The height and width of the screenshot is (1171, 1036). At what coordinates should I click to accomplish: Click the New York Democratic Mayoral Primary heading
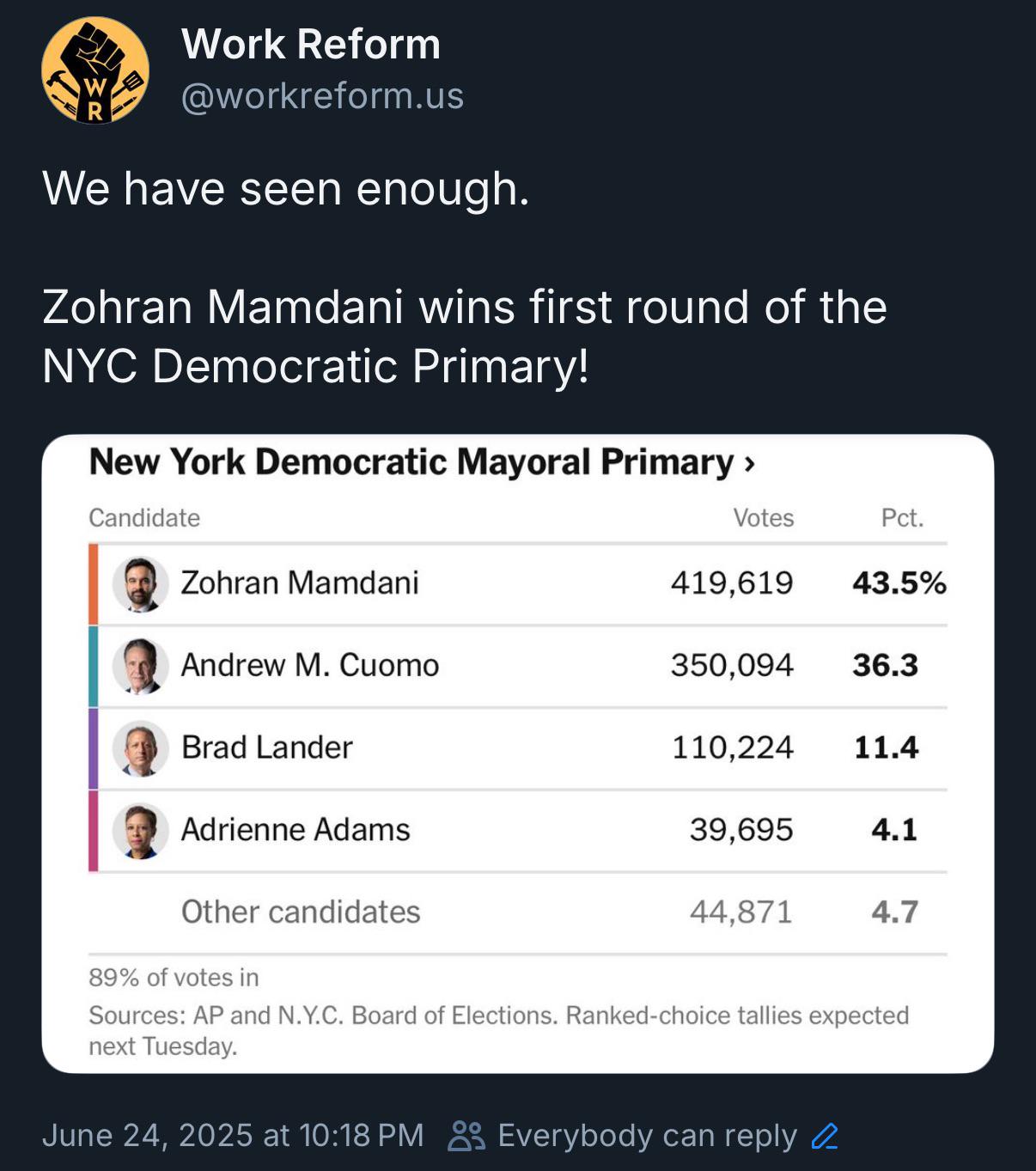tap(411, 462)
